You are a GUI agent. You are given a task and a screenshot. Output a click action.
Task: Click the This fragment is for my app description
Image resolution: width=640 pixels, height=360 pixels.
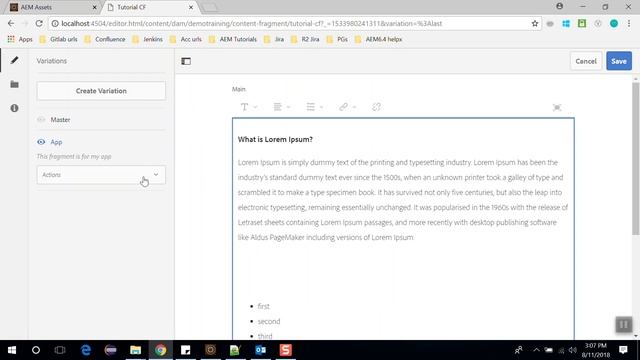(74, 156)
